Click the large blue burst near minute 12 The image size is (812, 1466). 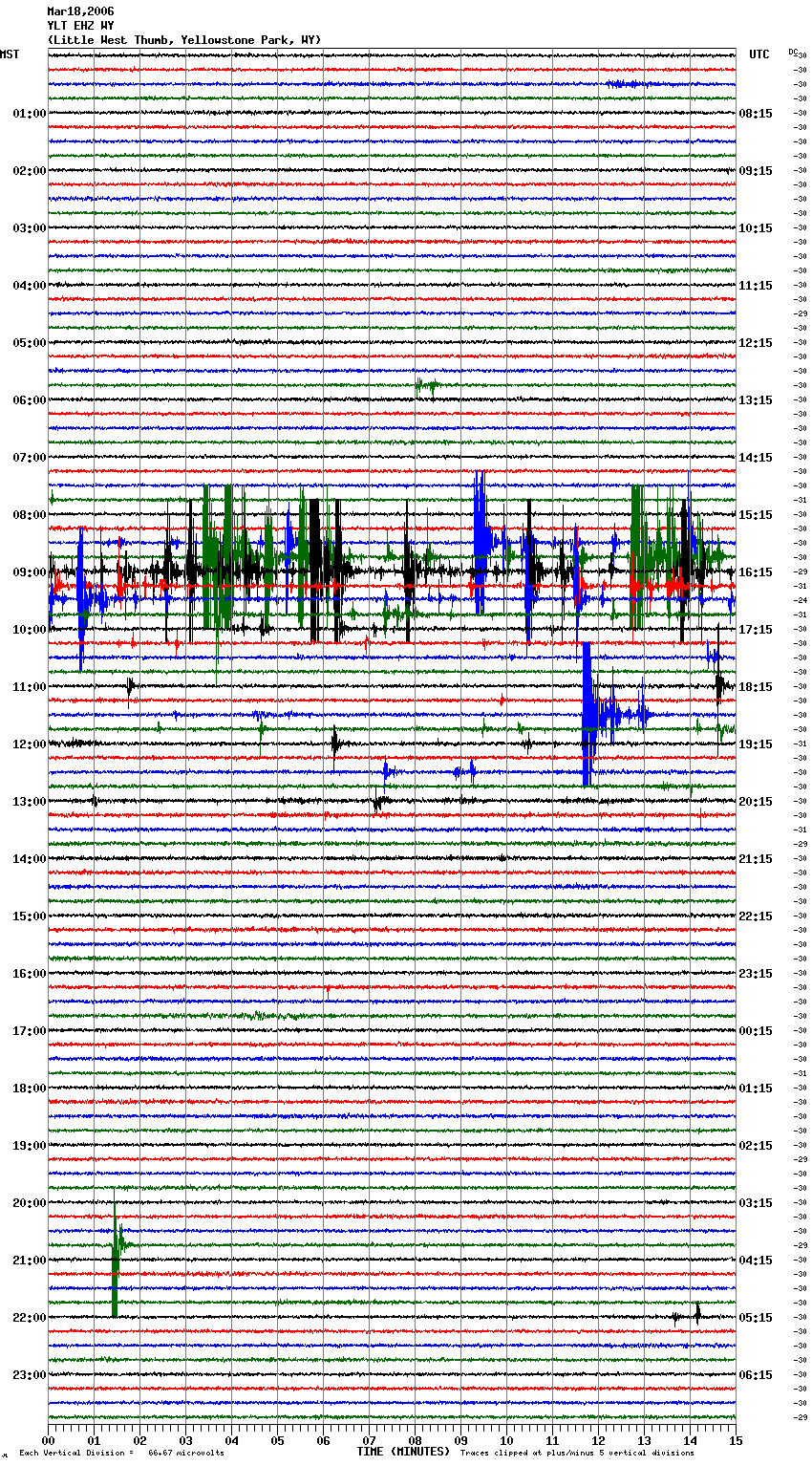(588, 714)
